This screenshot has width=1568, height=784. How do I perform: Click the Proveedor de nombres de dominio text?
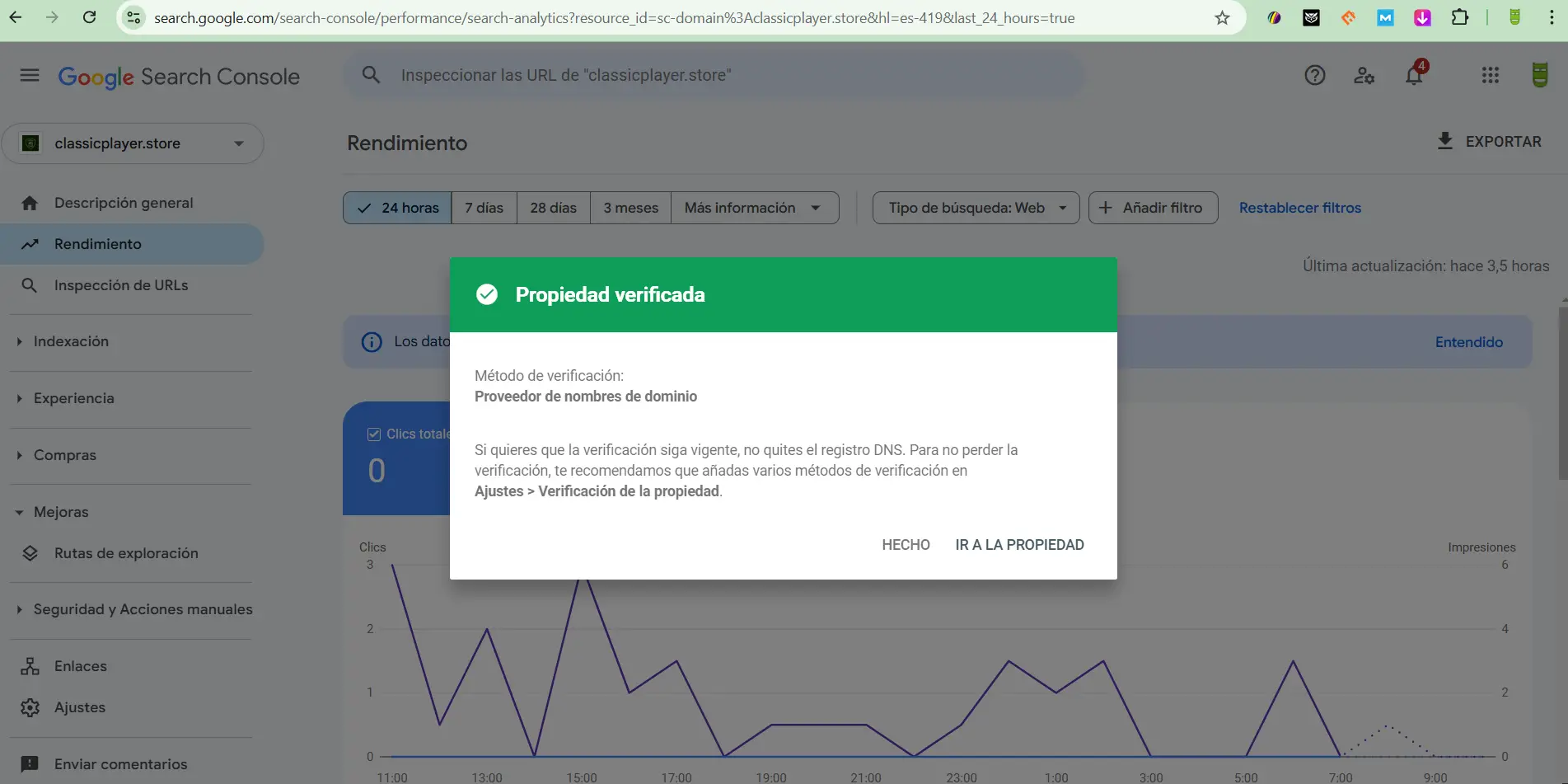[586, 397]
